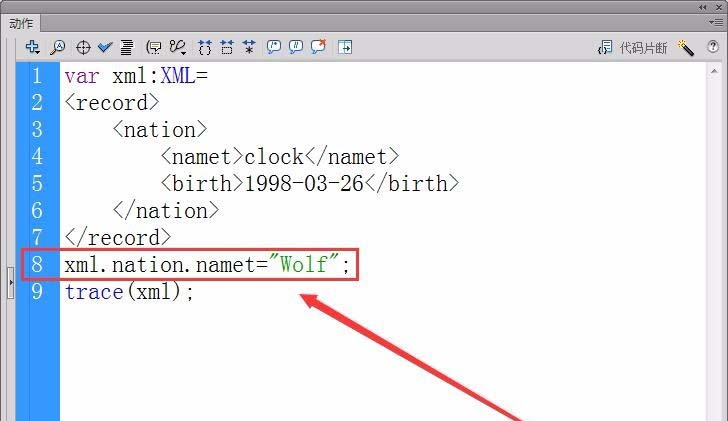Open the Find magnifier tool
The image size is (728, 421).
coord(58,47)
